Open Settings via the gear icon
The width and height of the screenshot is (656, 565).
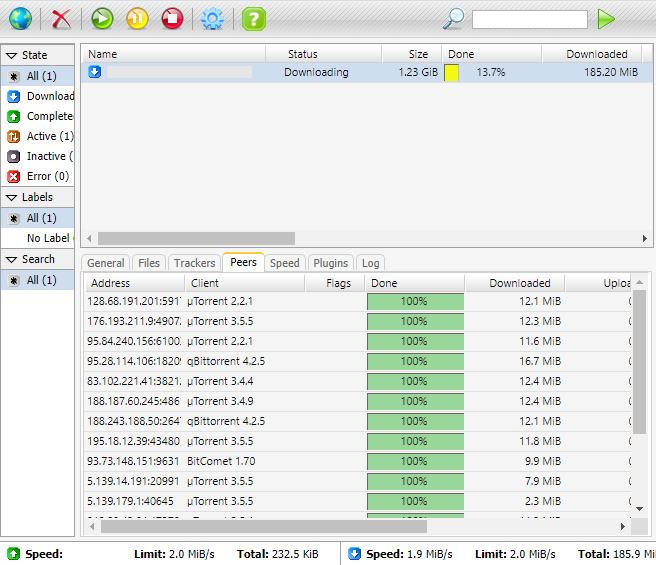click(212, 18)
